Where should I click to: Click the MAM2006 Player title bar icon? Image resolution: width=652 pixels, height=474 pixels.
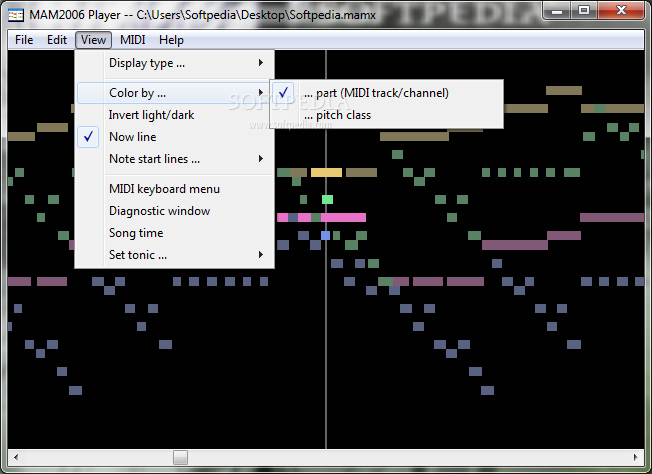(16, 15)
